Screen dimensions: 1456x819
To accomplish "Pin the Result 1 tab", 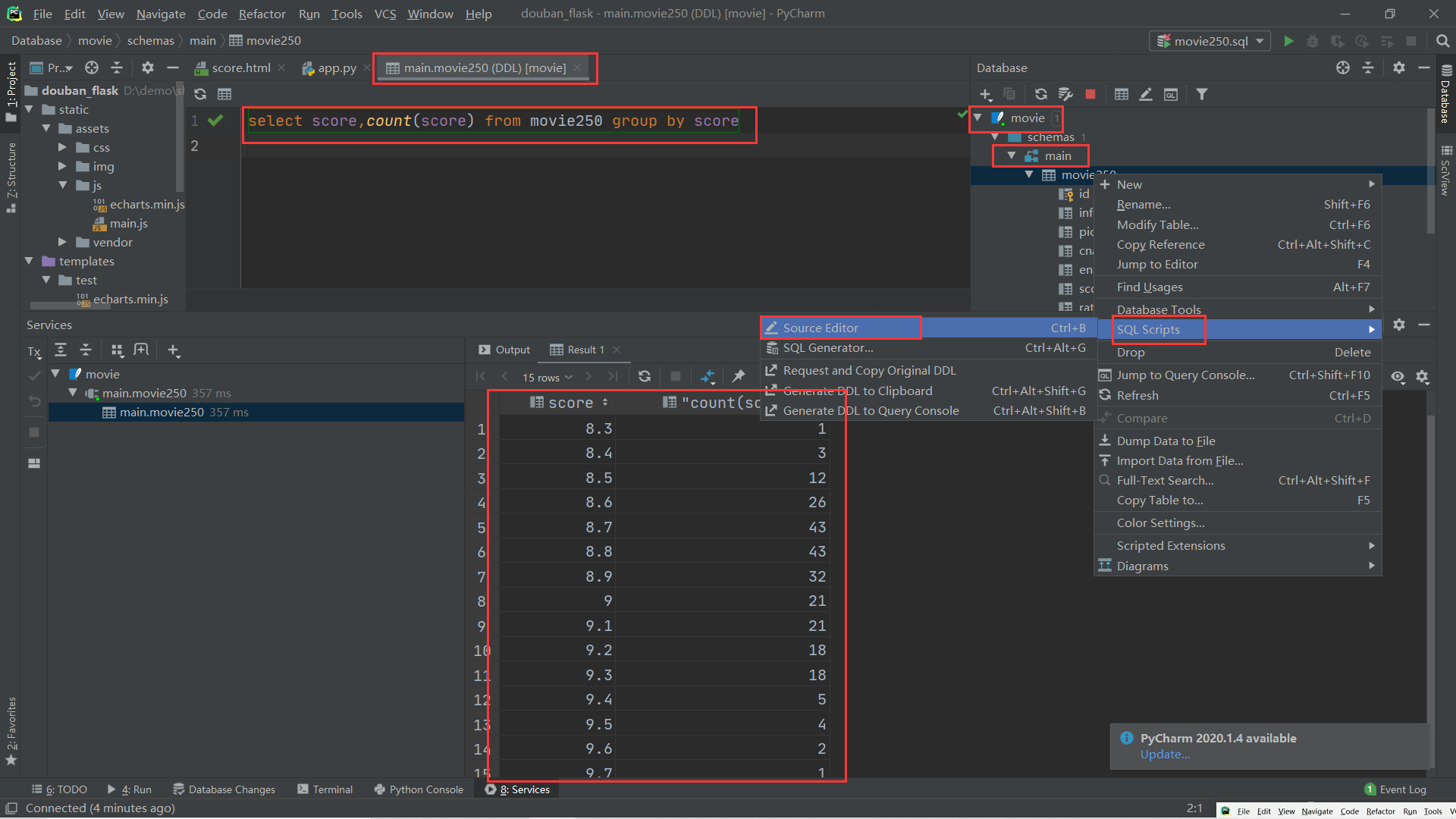I will [x=738, y=376].
